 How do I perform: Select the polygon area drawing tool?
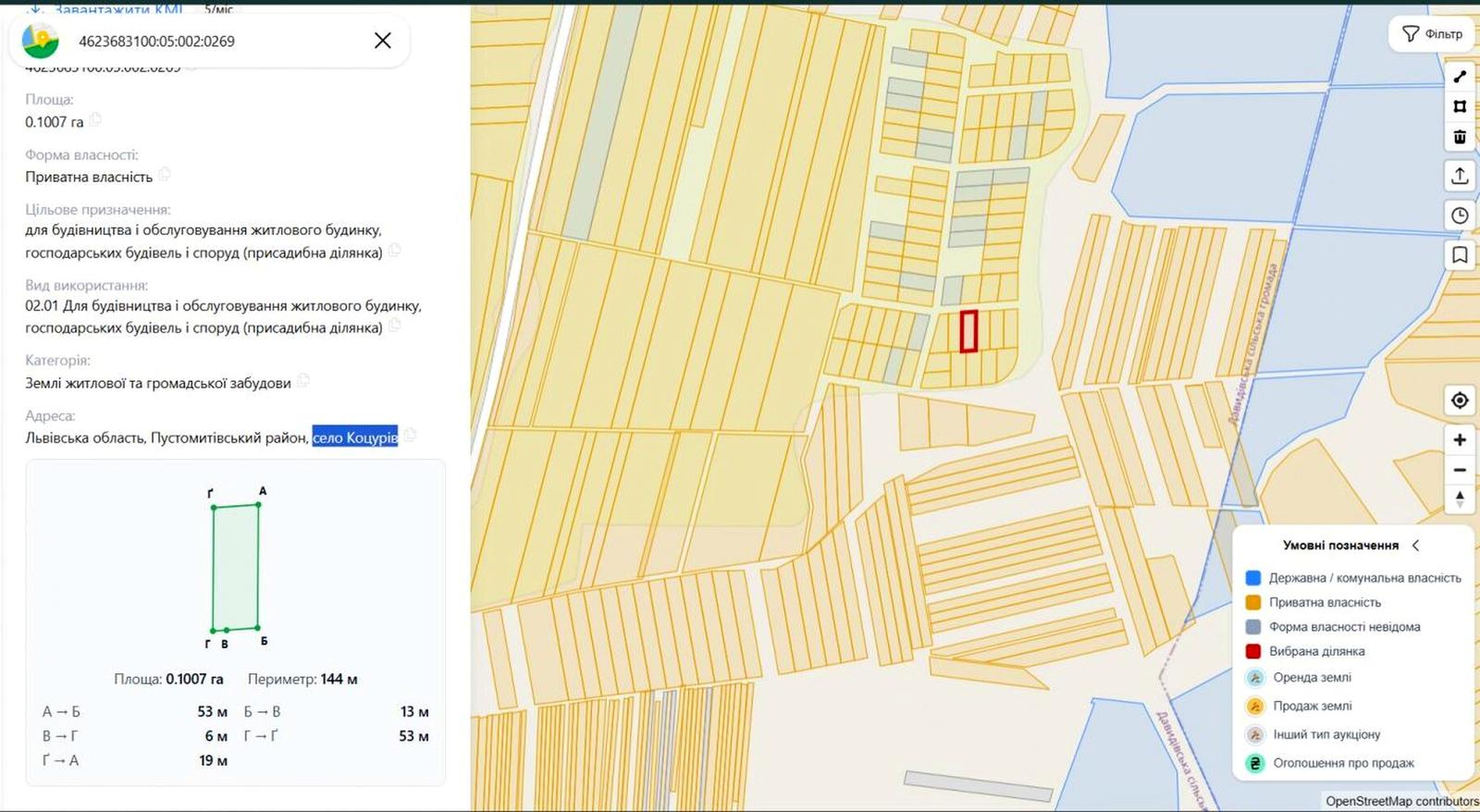[x=1460, y=106]
